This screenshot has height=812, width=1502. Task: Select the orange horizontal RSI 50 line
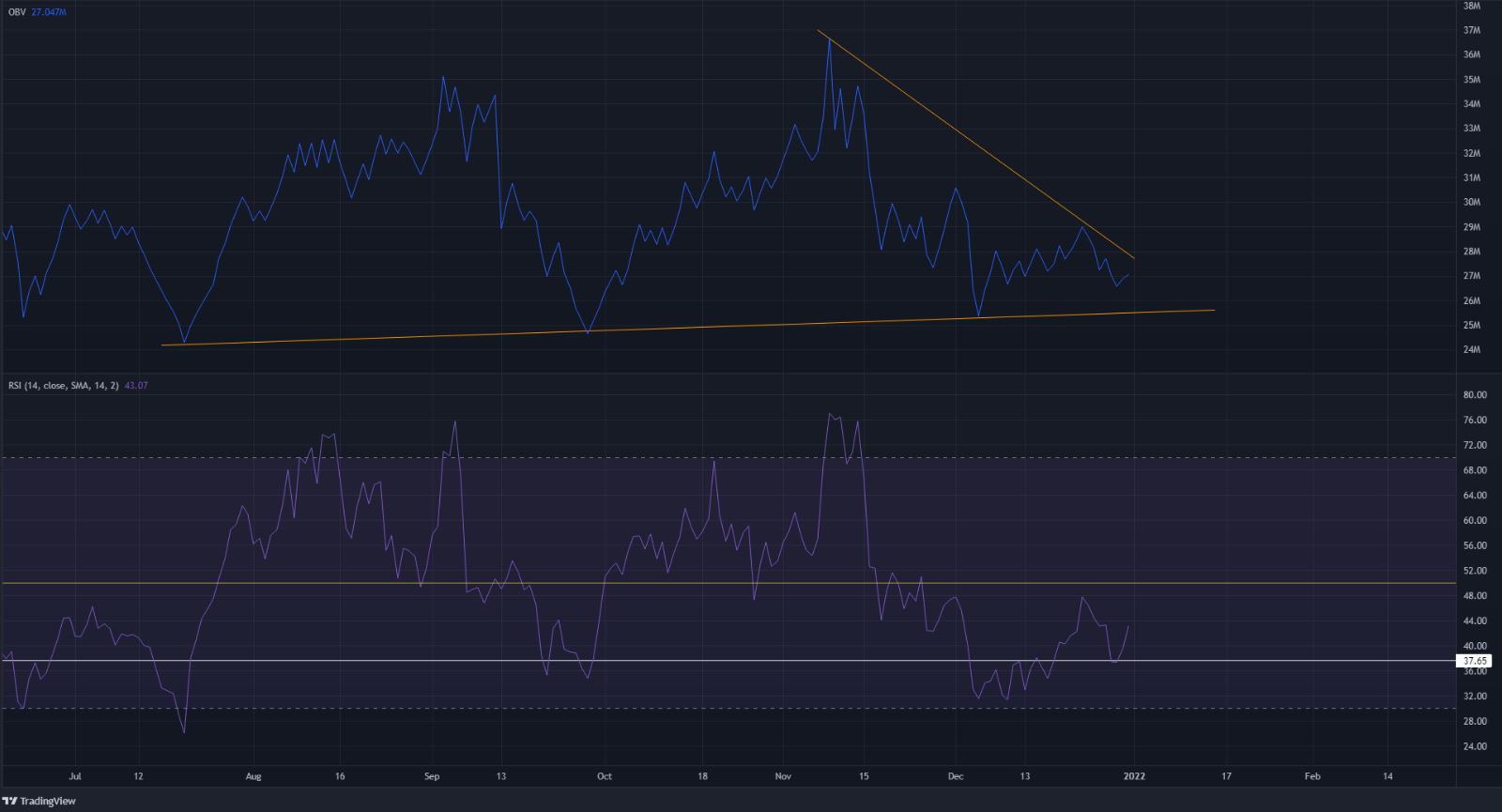(728, 583)
